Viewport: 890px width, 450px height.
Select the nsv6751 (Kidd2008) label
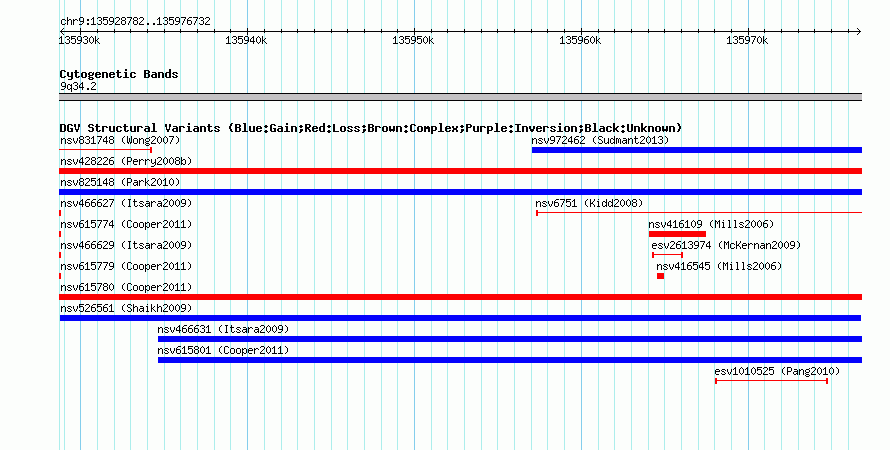[589, 203]
